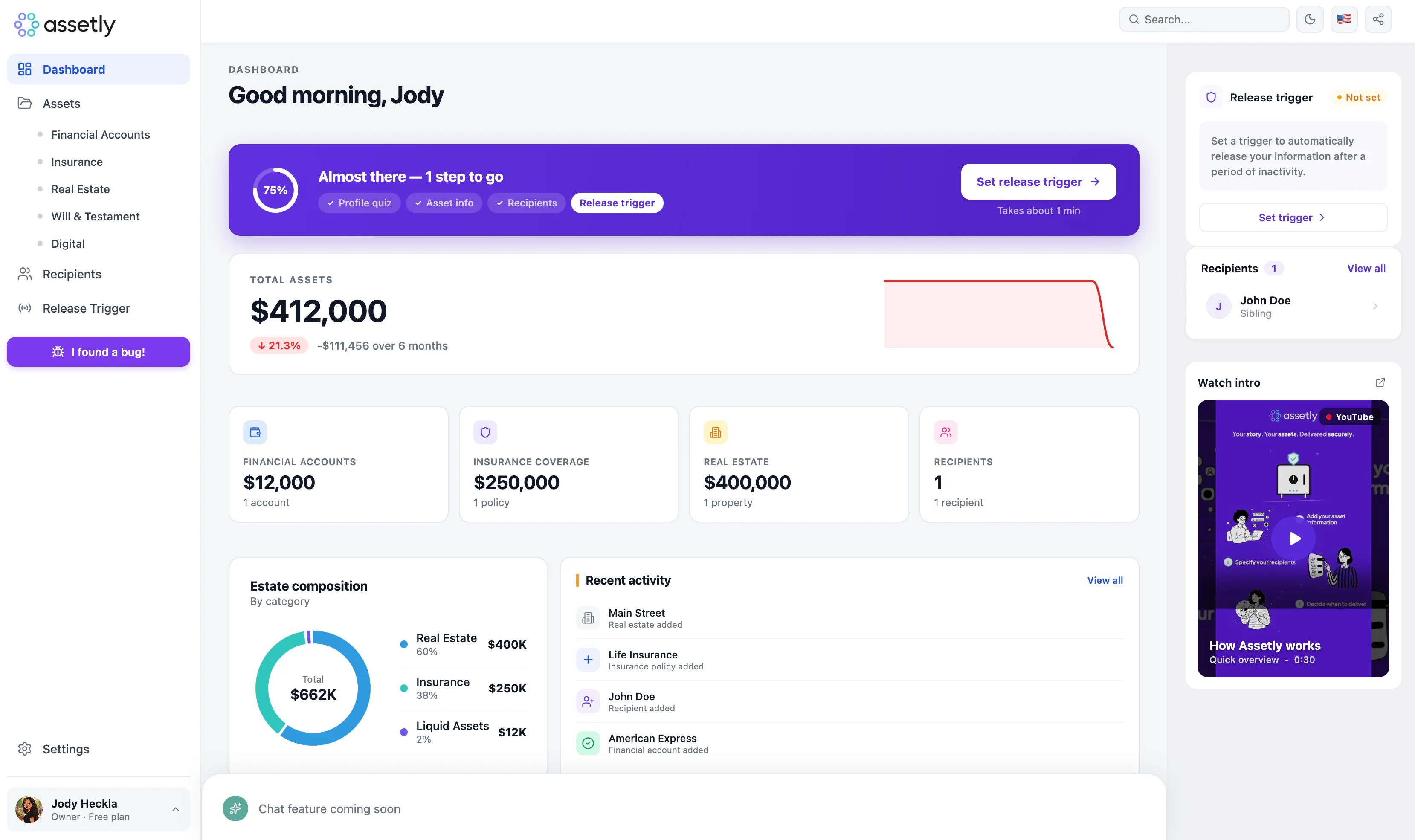Click the chat feature coming soon field
This screenshot has width=1415, height=840.
tap(684, 808)
